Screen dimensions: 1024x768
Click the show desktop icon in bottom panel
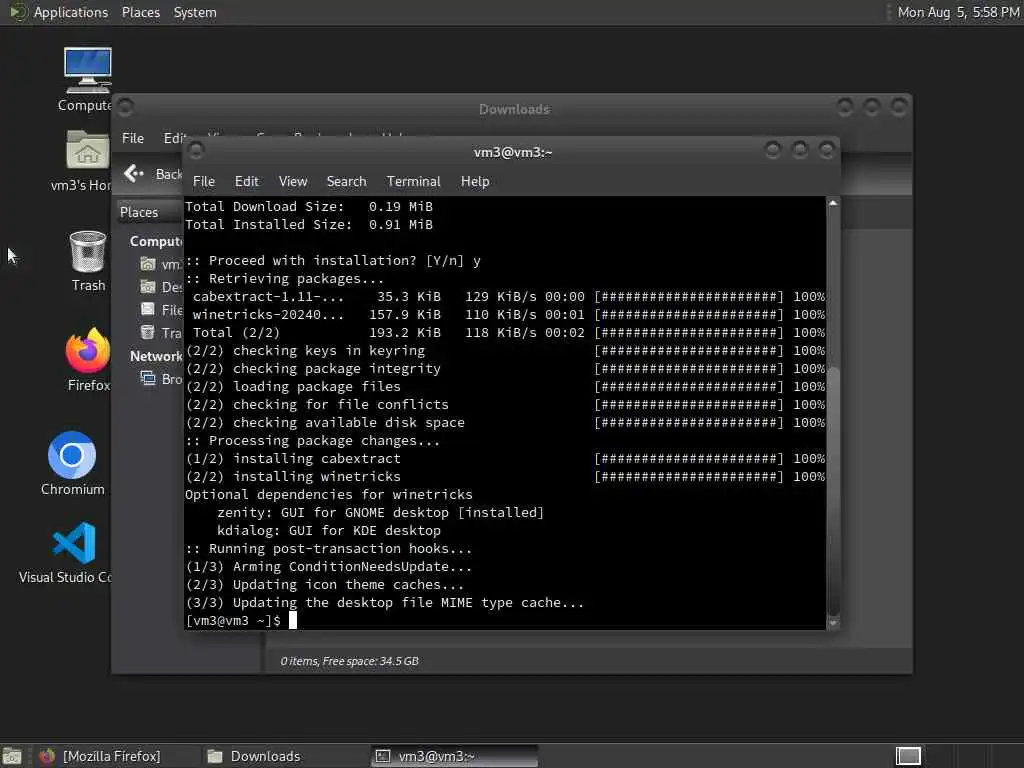coord(12,756)
